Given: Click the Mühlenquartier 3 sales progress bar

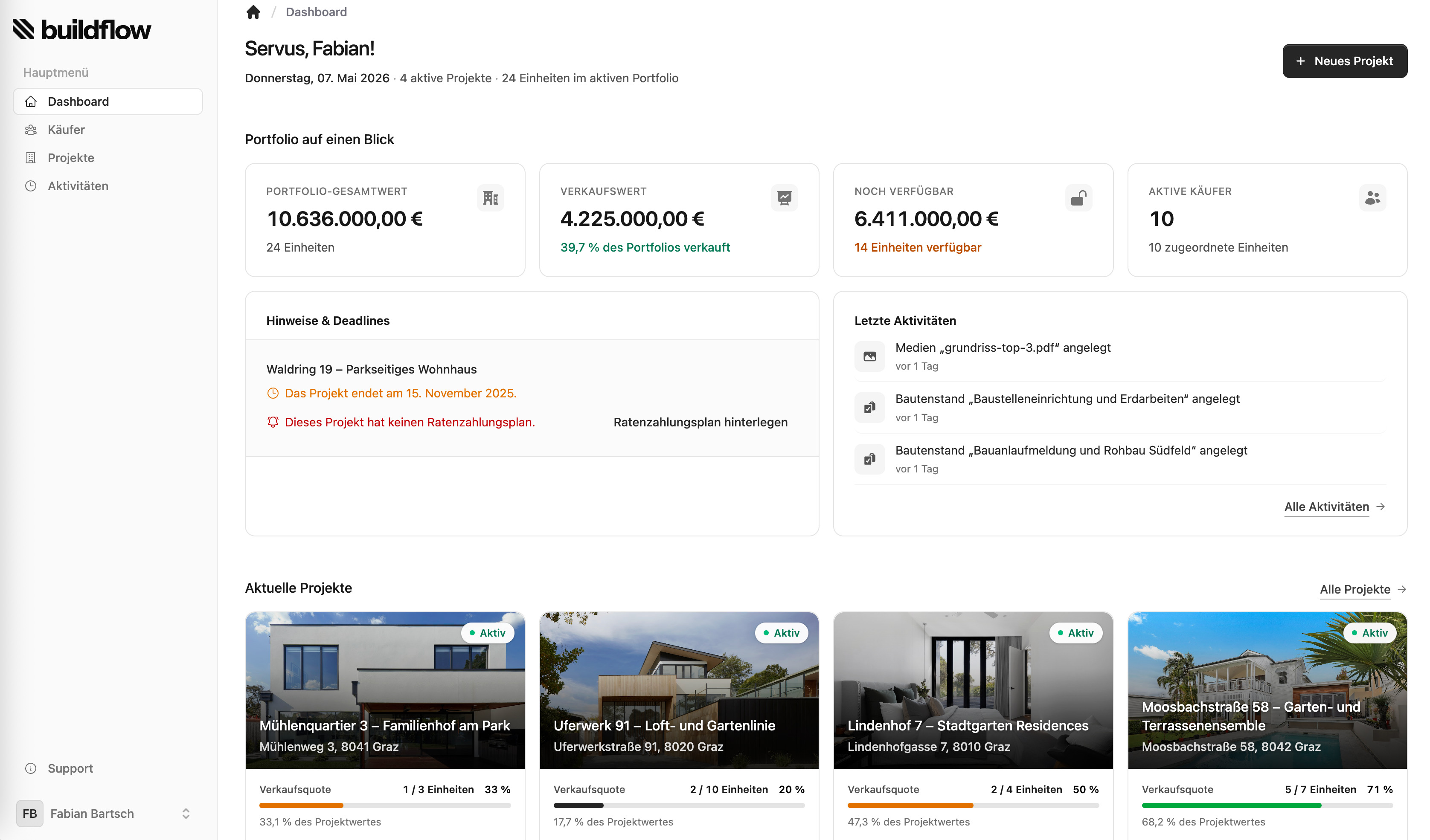Looking at the screenshot, I should click(x=385, y=806).
